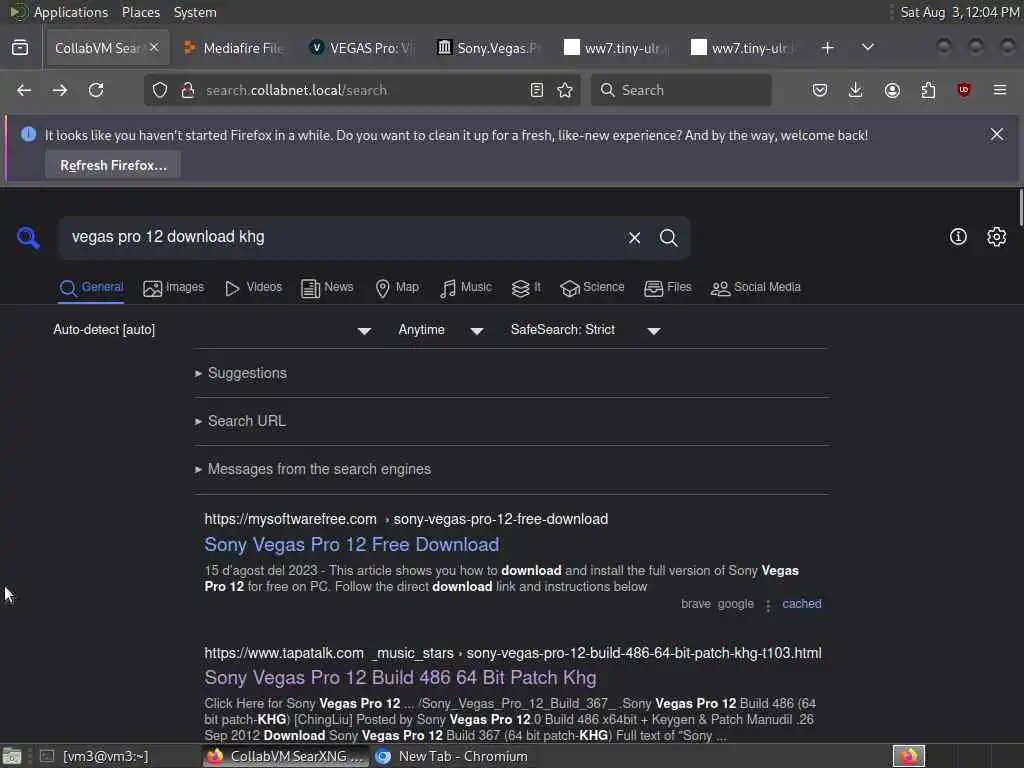Select the Images search category
The image size is (1024, 768).
tap(174, 287)
